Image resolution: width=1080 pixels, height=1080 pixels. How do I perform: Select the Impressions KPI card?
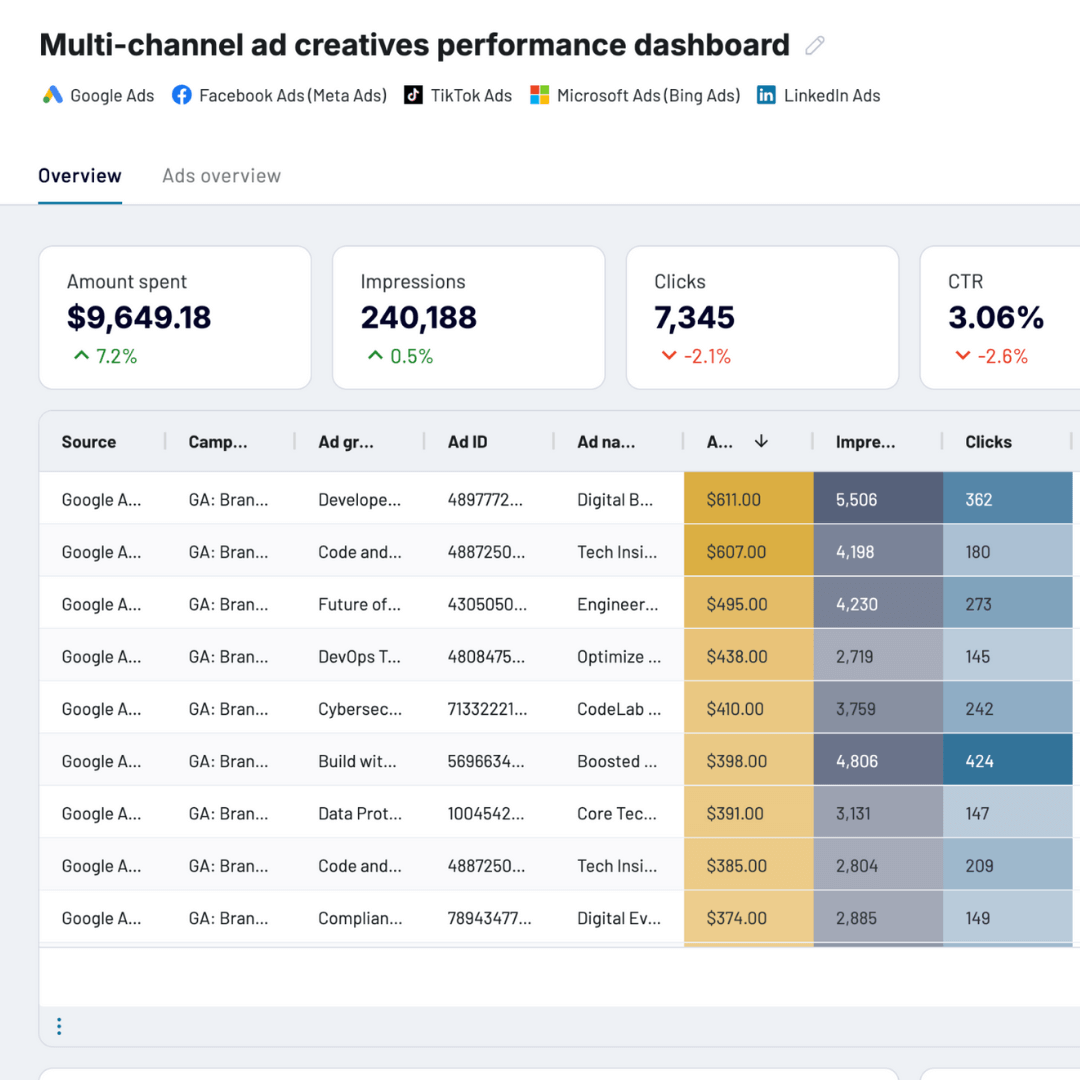[x=468, y=317]
